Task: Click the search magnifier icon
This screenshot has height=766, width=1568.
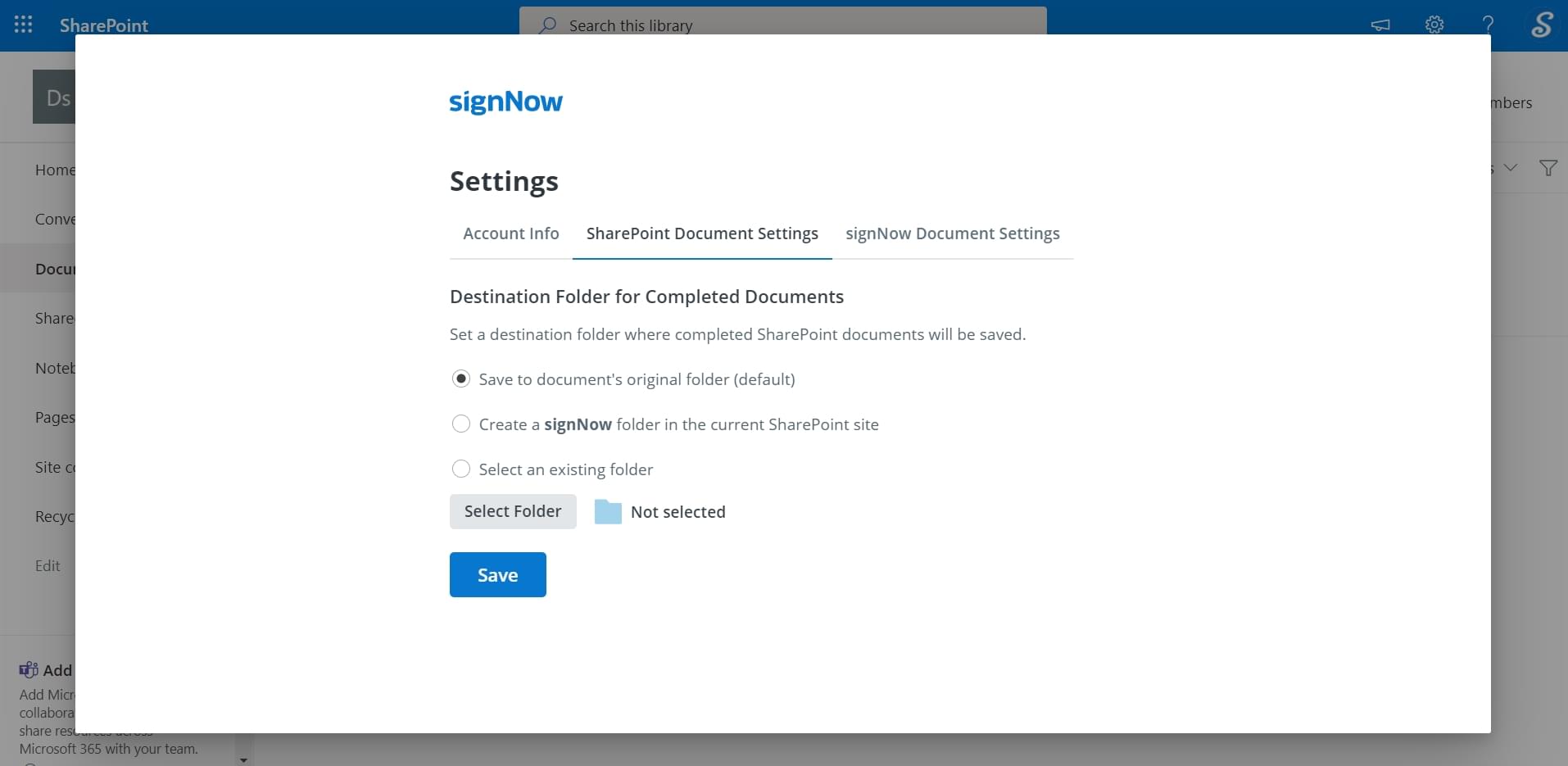Action: point(547,25)
